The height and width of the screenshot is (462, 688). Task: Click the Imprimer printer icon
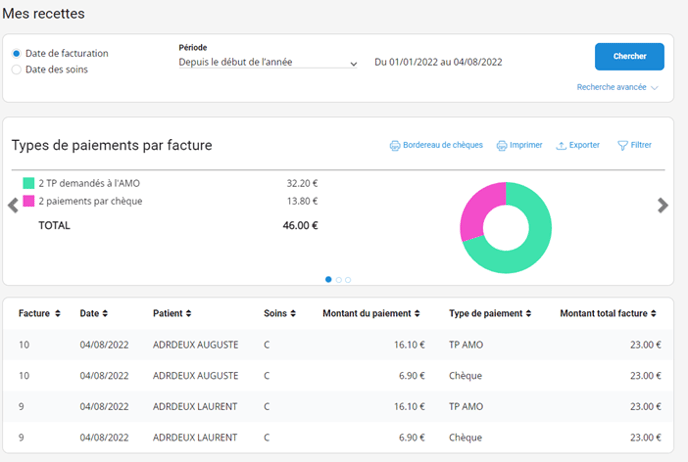coord(502,145)
